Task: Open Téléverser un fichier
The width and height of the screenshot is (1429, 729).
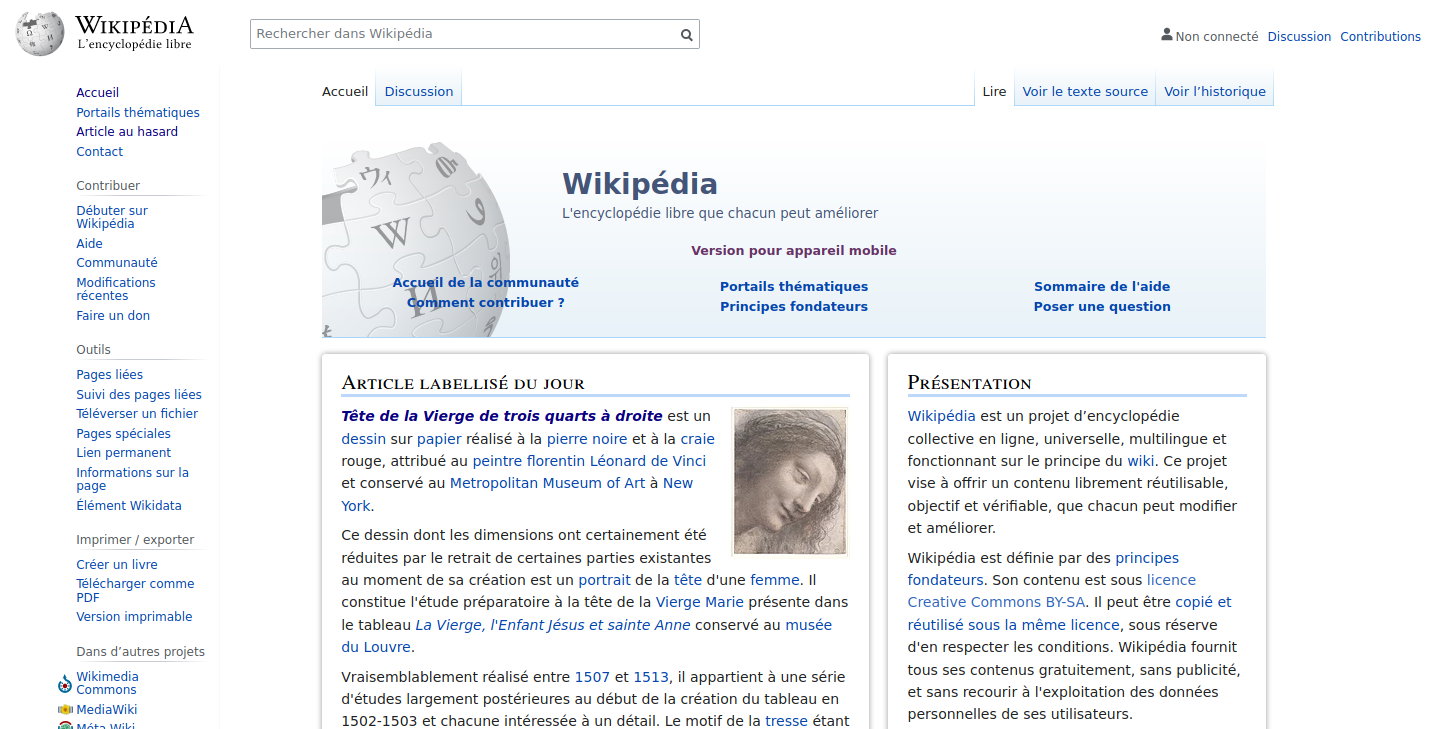Action: (137, 414)
